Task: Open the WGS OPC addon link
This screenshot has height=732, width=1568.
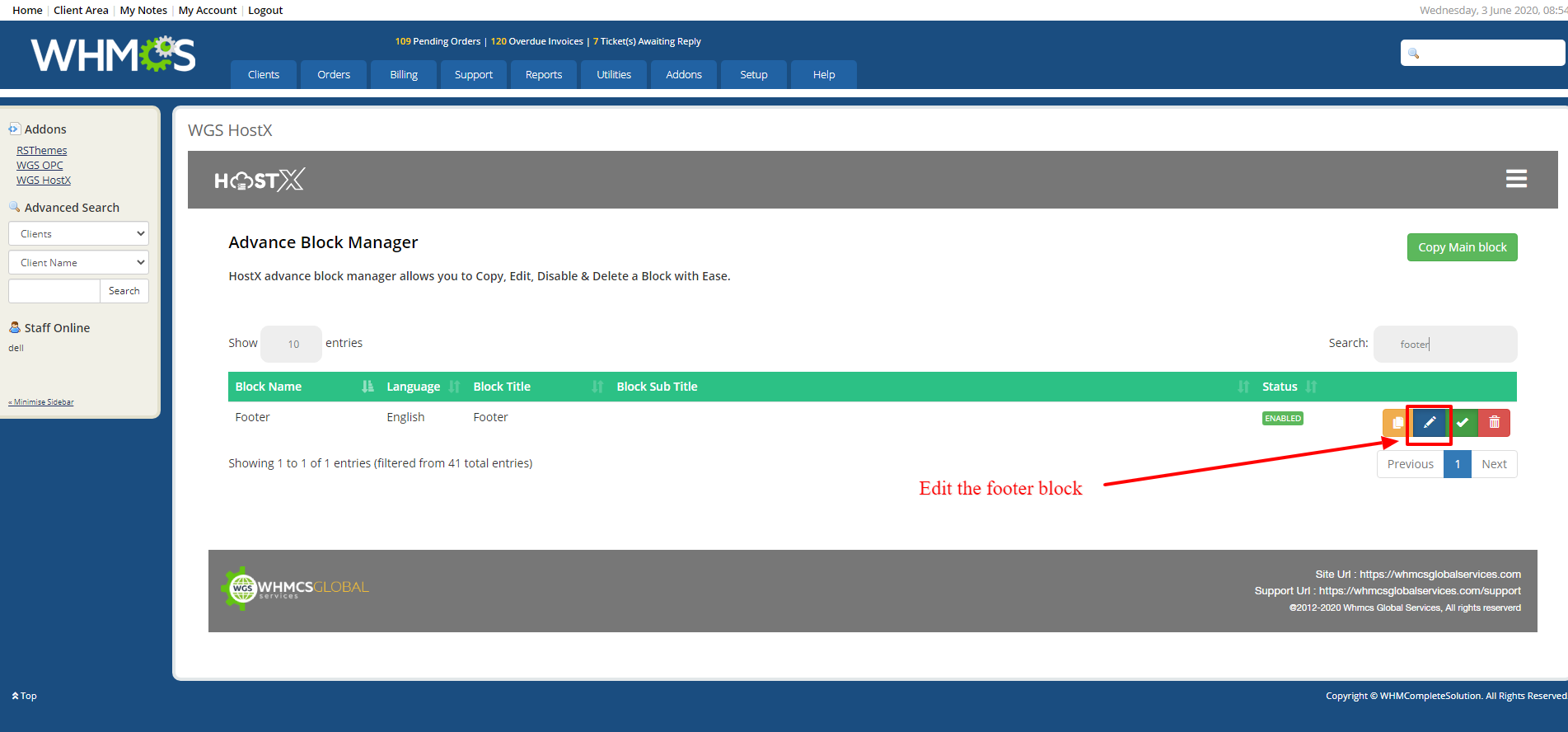Action: click(40, 166)
